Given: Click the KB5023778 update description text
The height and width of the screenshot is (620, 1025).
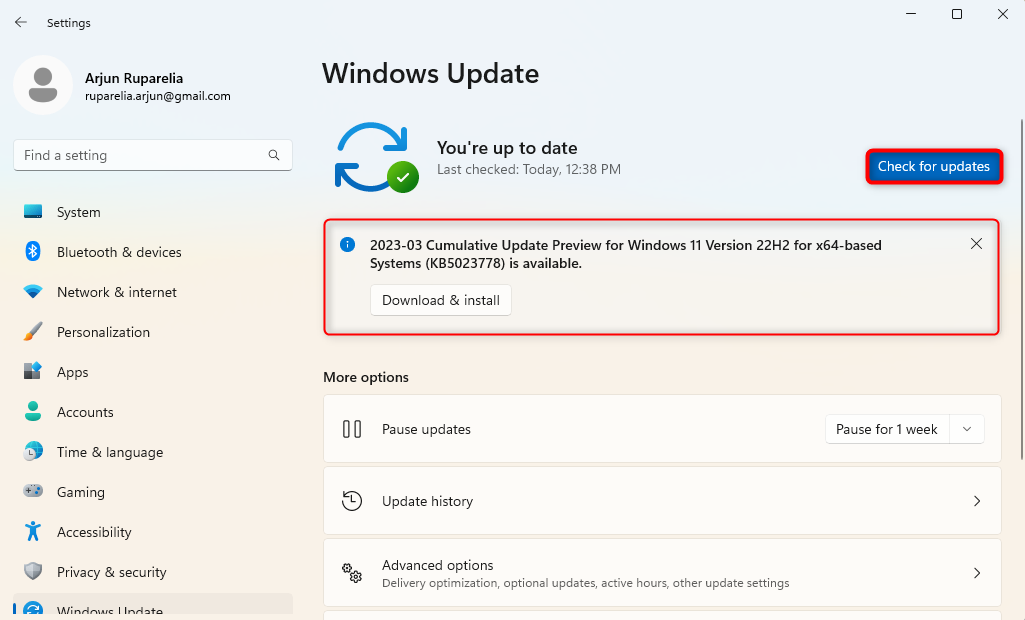Looking at the screenshot, I should (626, 254).
